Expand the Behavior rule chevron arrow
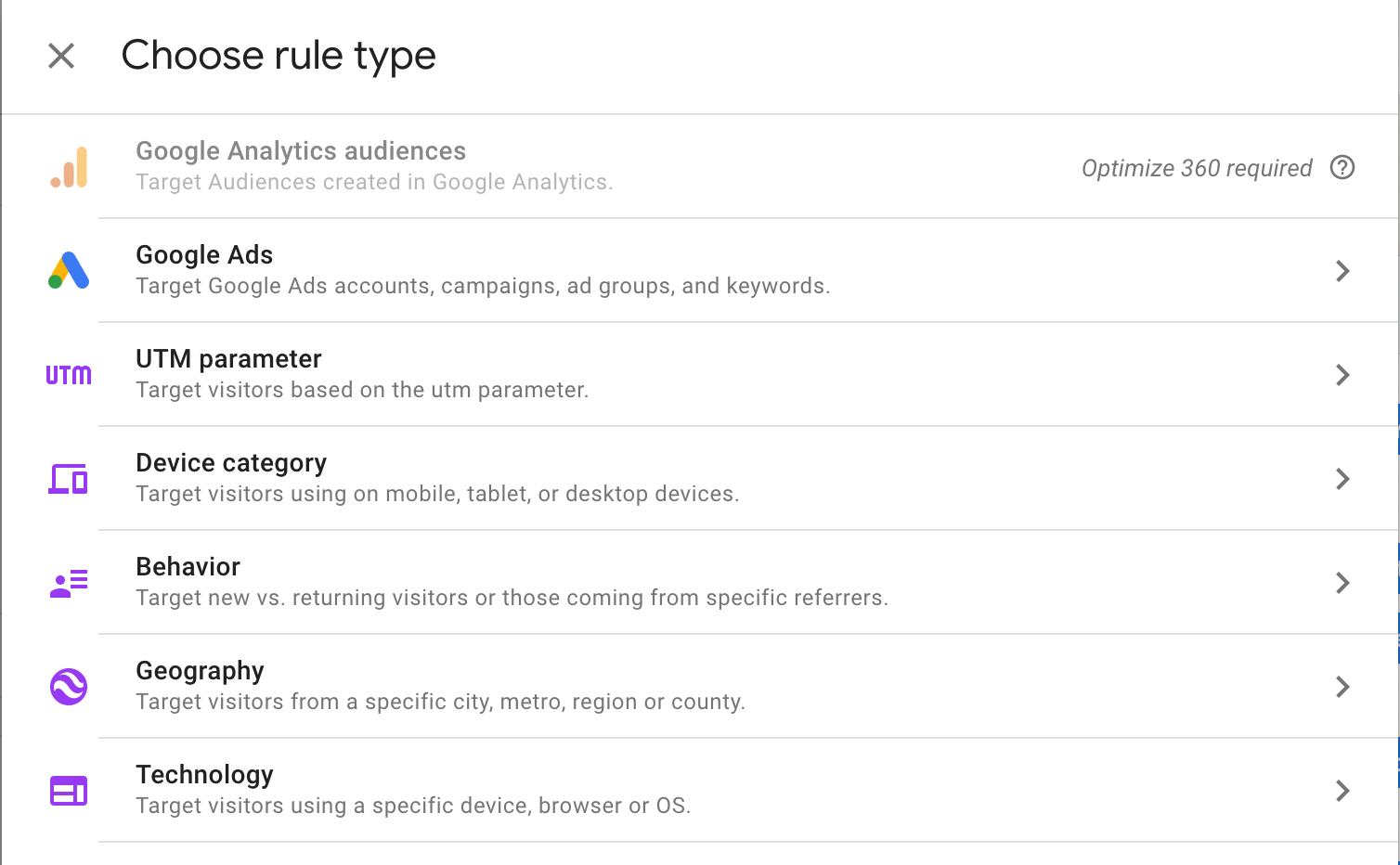This screenshot has height=865, width=1400. [x=1342, y=583]
